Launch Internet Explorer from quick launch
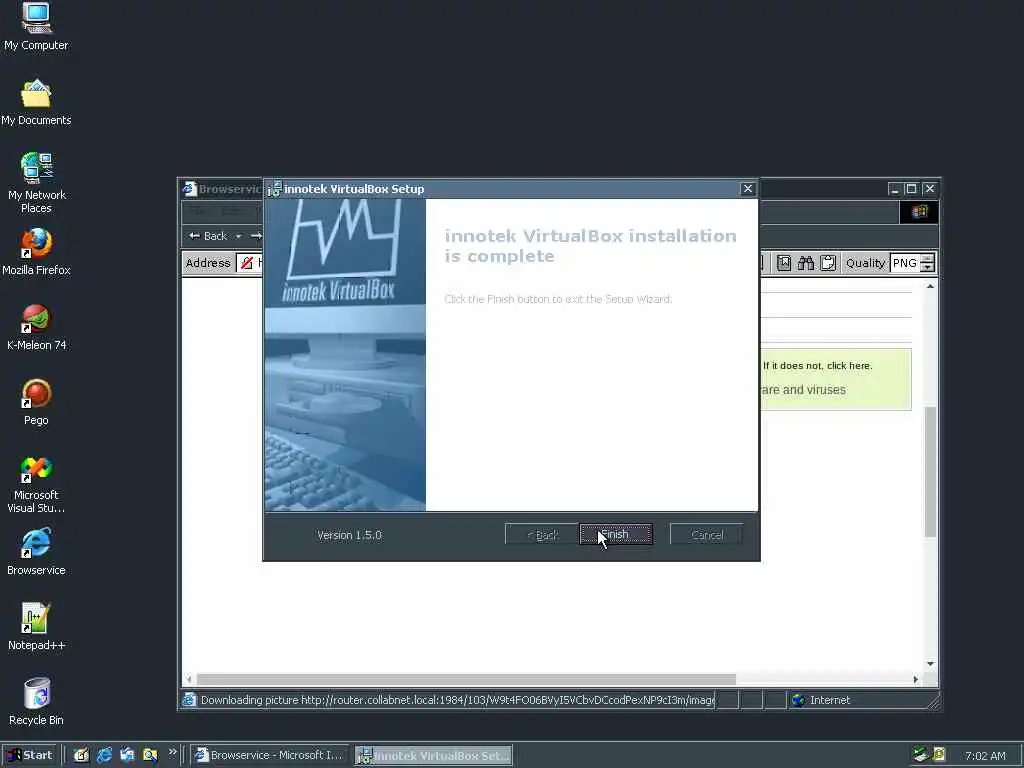The image size is (1024, 768). coord(104,755)
